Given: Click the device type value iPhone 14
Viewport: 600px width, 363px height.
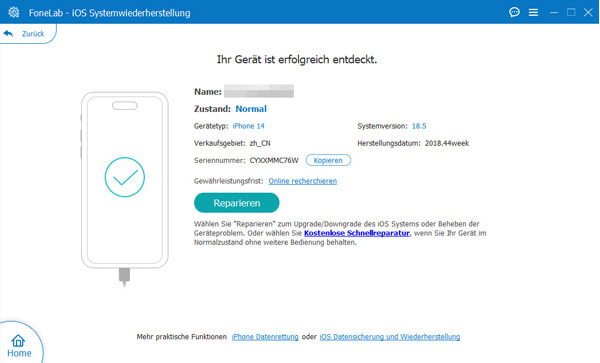Looking at the screenshot, I should [248, 126].
